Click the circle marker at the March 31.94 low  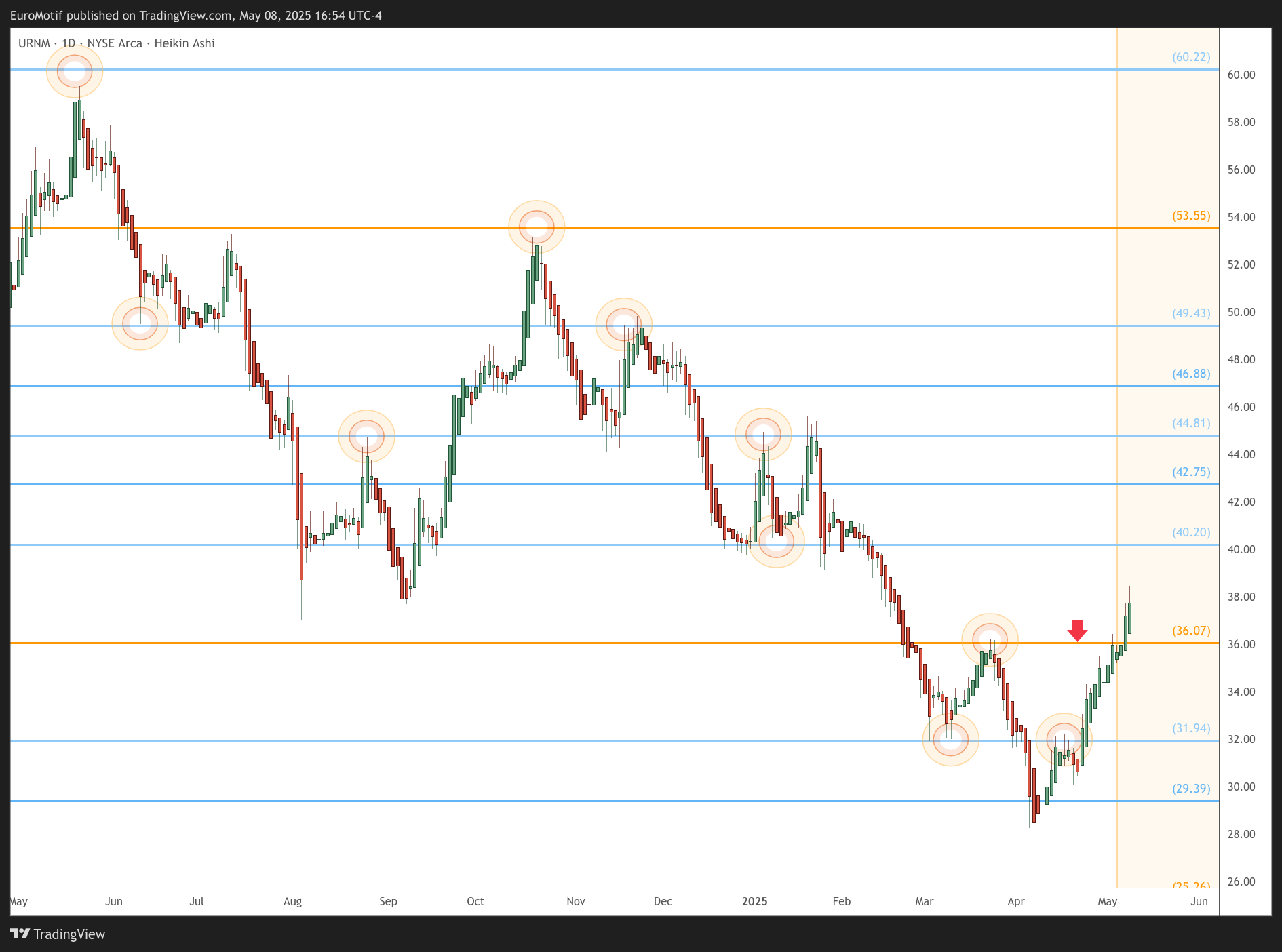(x=951, y=739)
